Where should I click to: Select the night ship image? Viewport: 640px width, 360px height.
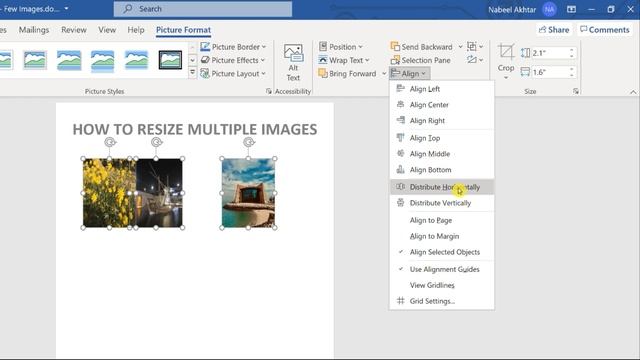pyautogui.click(x=159, y=193)
